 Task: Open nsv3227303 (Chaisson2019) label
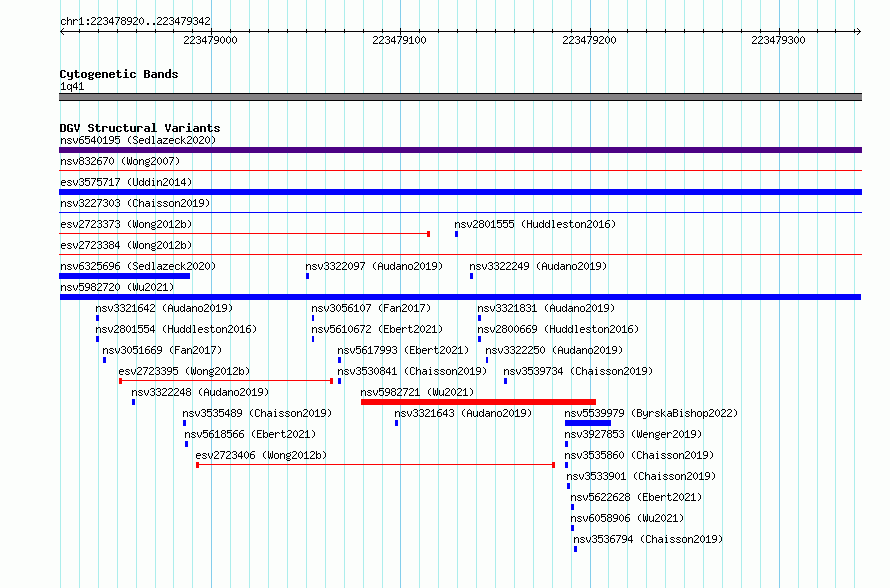[135, 203]
